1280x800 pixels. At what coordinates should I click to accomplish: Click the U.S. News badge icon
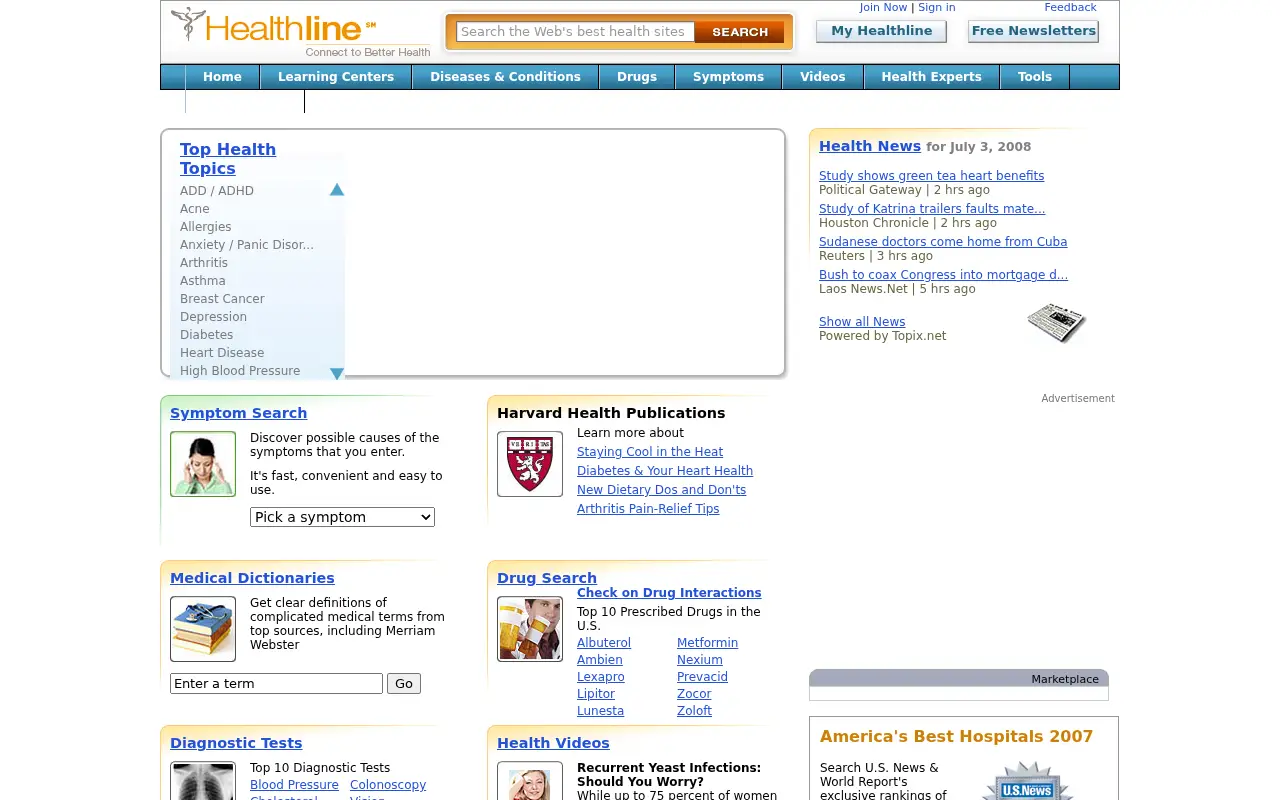click(x=1027, y=781)
